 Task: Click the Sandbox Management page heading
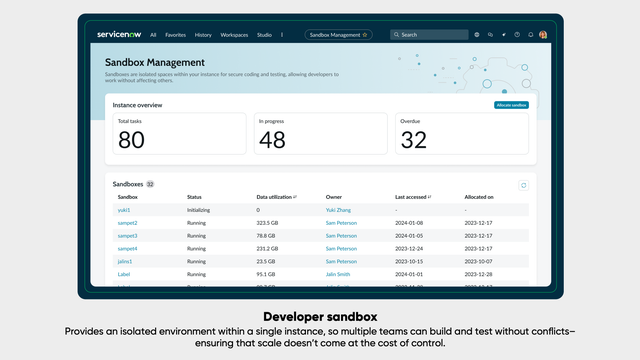click(155, 62)
